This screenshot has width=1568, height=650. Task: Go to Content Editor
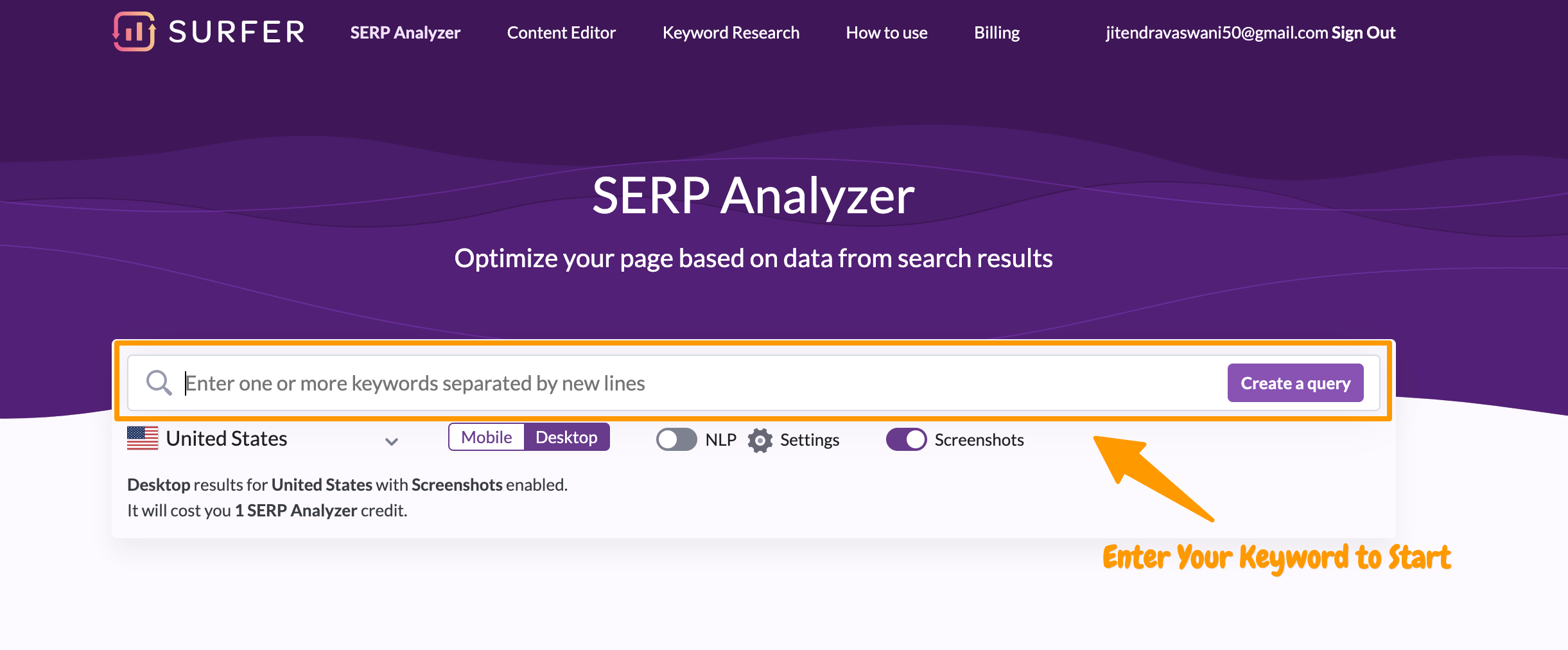pos(561,33)
